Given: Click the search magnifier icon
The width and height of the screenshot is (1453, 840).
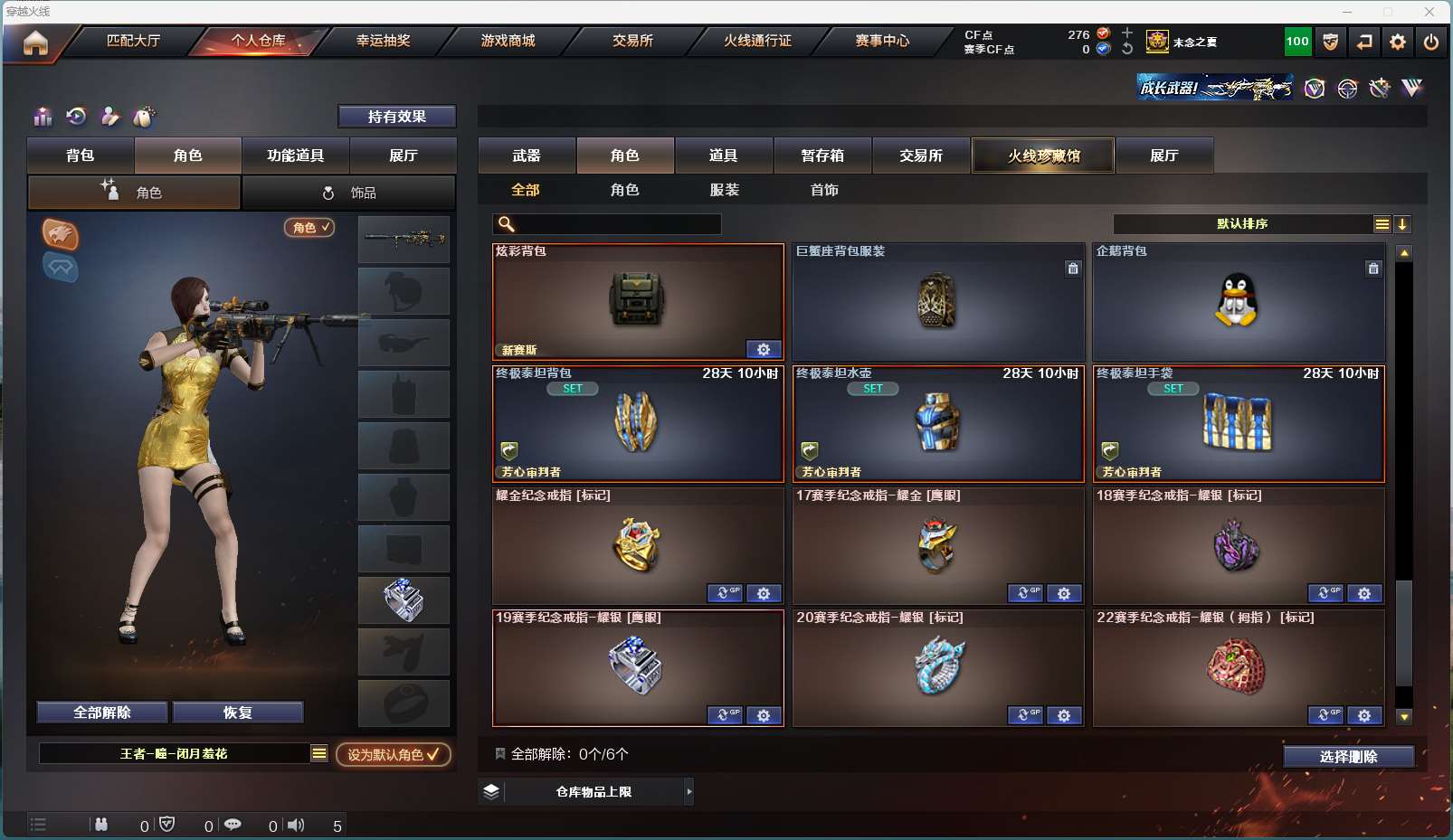Looking at the screenshot, I should point(507,224).
